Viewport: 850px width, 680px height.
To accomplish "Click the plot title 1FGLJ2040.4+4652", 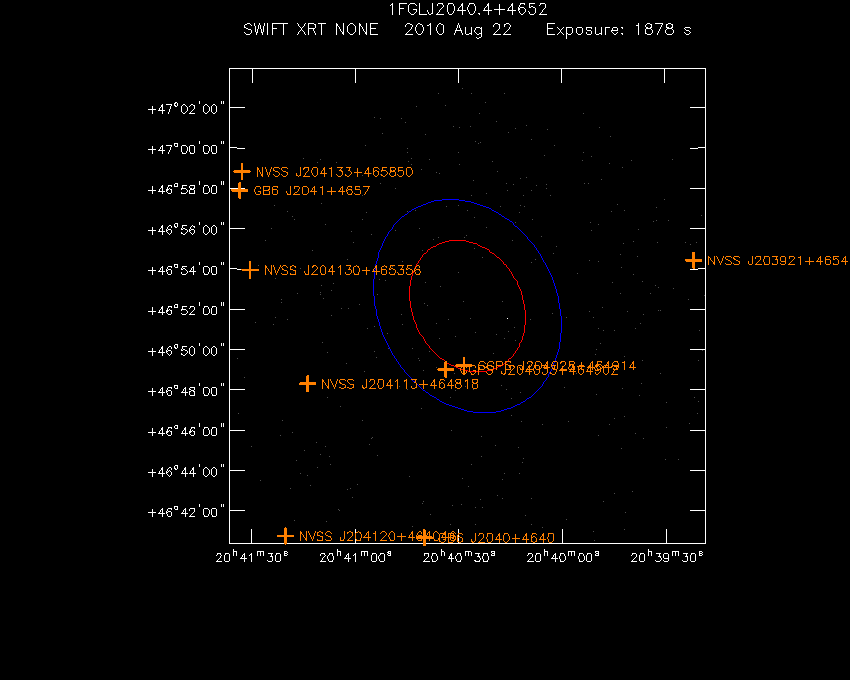I will pyautogui.click(x=468, y=10).
